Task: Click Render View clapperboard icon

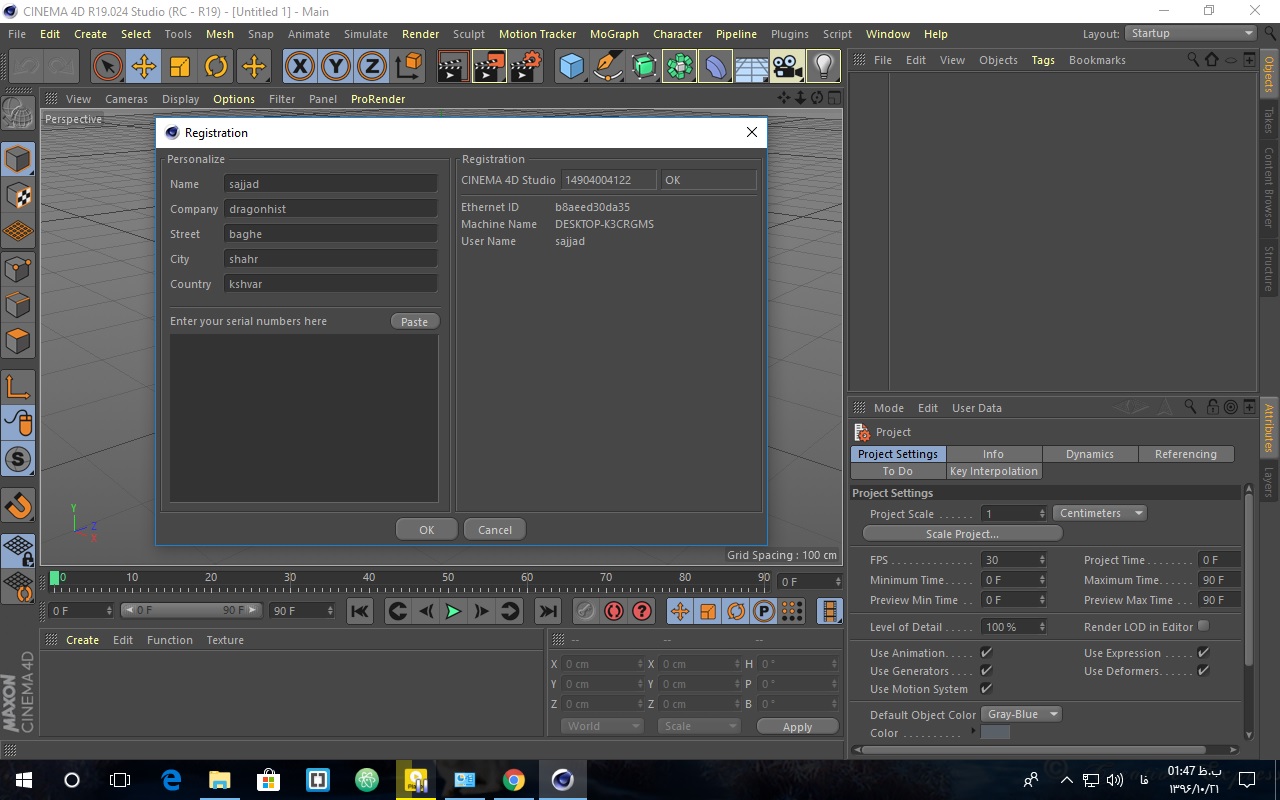Action: (453, 67)
